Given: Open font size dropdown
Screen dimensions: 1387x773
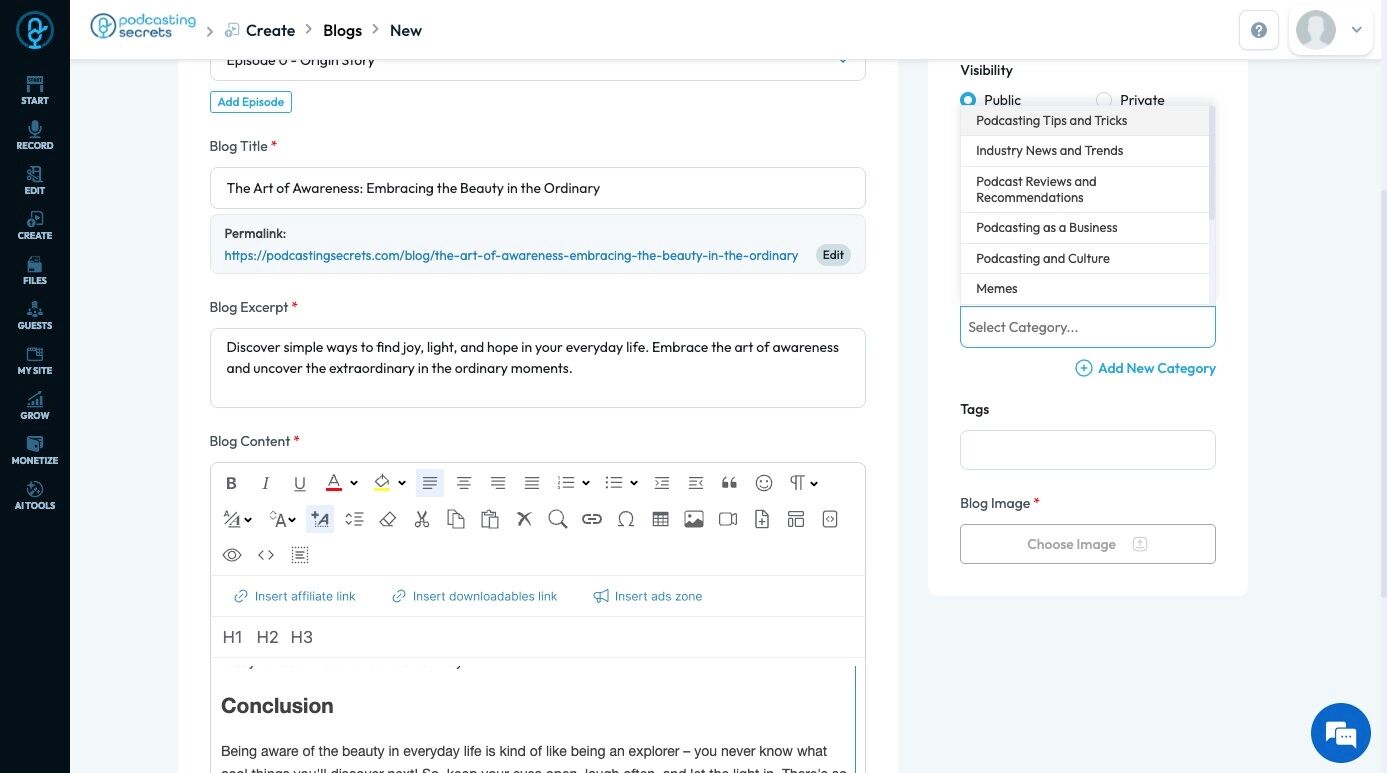Looking at the screenshot, I should [284, 519].
